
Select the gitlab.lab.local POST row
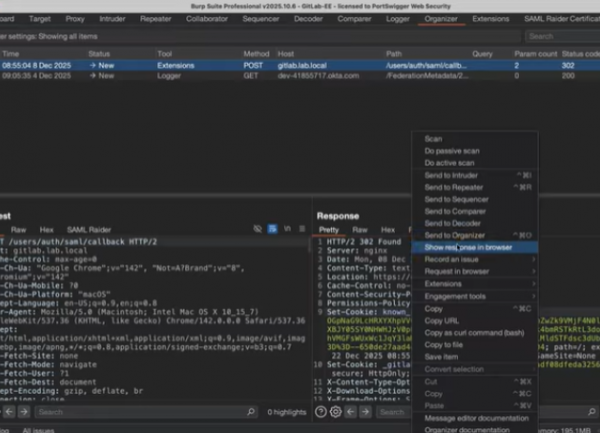[x=300, y=65]
